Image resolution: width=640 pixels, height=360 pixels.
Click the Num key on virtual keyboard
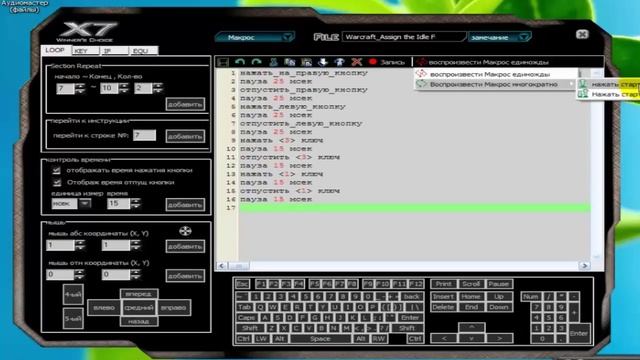click(x=531, y=297)
